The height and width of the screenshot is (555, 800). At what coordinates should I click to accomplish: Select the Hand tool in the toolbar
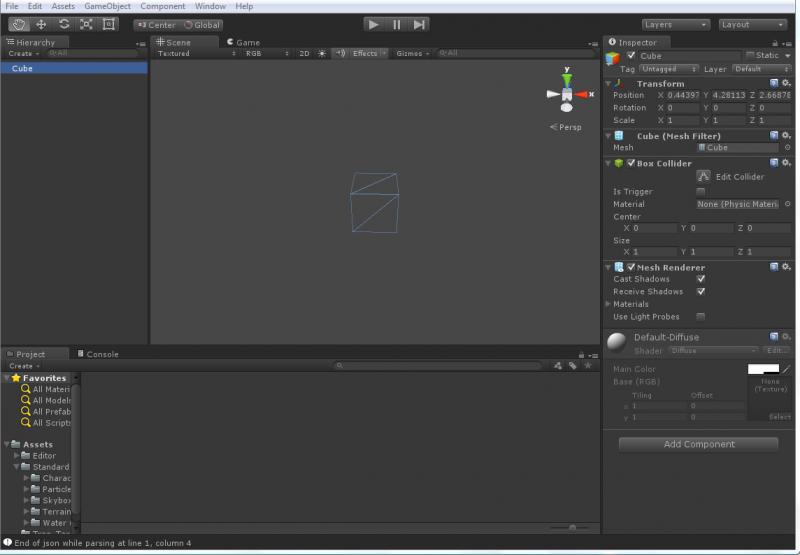coord(18,24)
